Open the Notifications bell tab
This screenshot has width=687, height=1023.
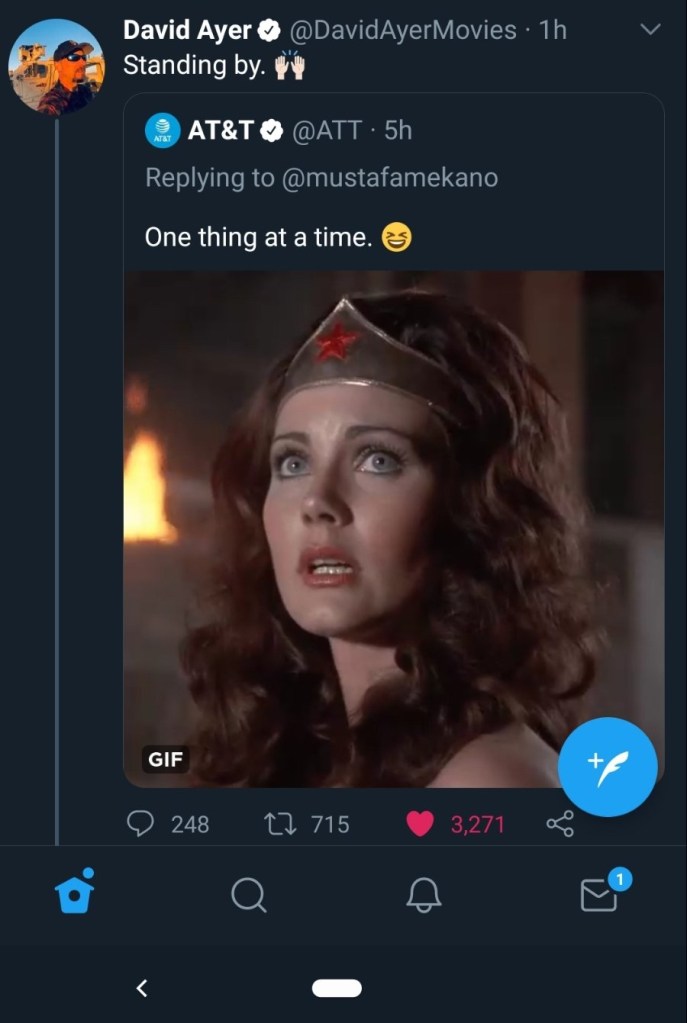point(423,895)
